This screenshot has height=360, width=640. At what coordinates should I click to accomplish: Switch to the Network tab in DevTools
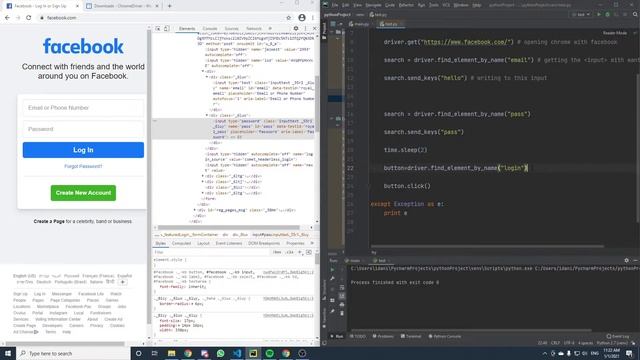click(253, 29)
